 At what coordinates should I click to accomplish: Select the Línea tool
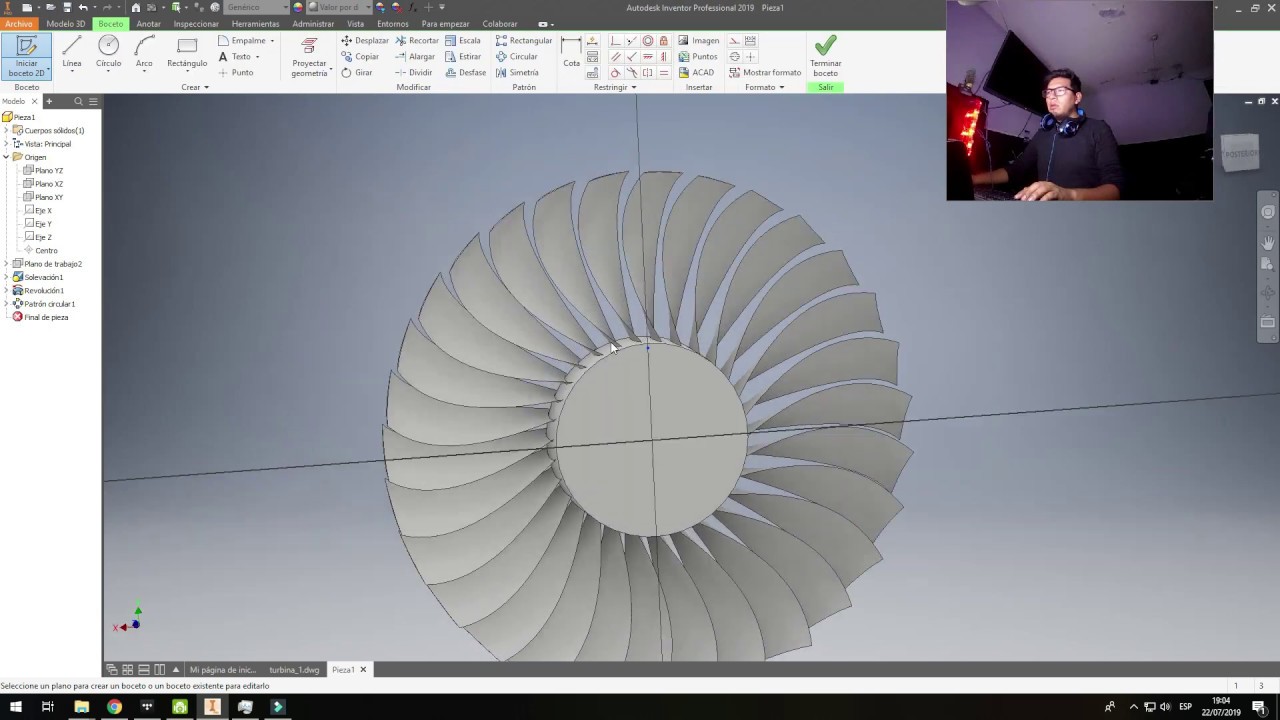click(x=72, y=54)
